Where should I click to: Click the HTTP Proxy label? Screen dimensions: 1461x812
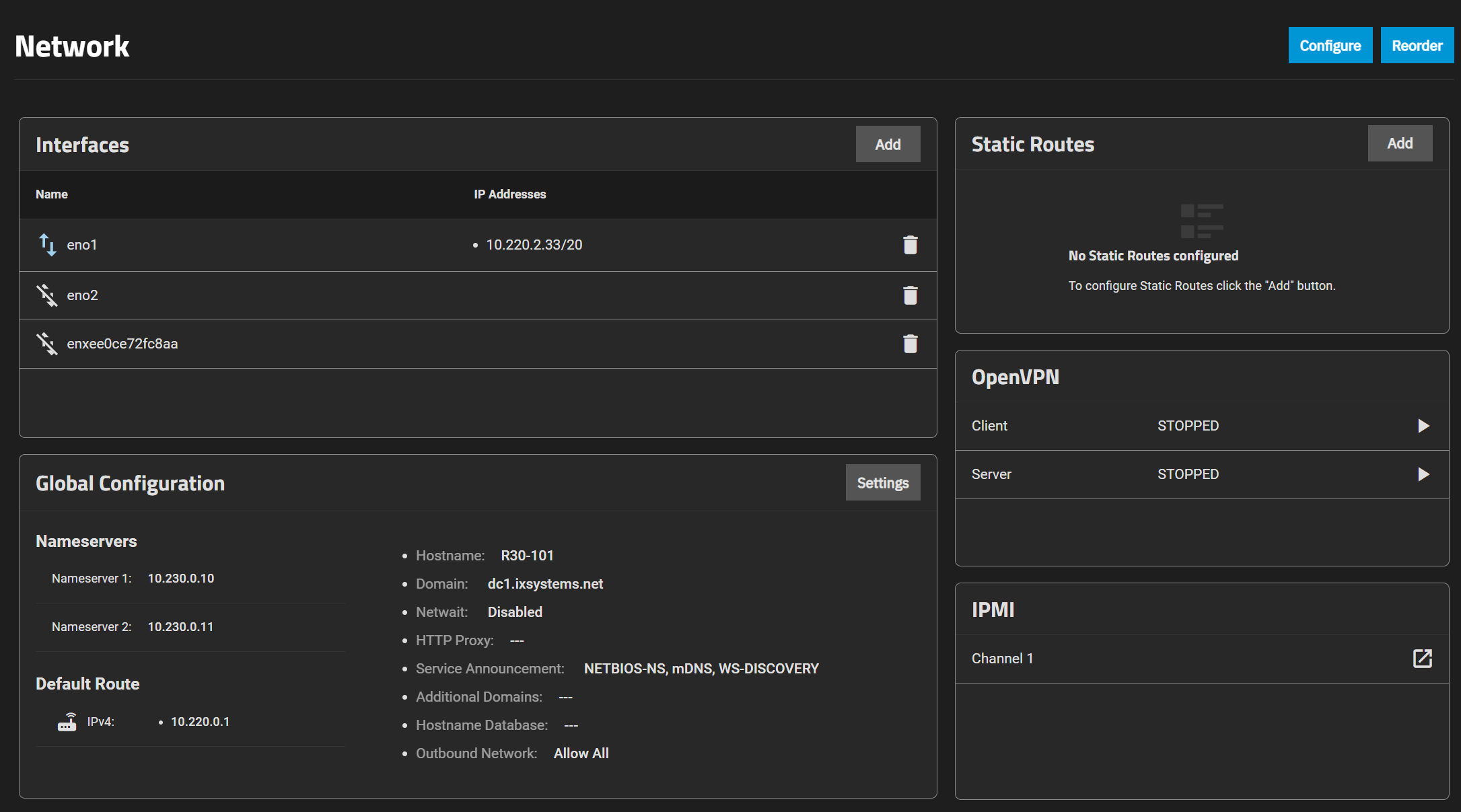455,640
